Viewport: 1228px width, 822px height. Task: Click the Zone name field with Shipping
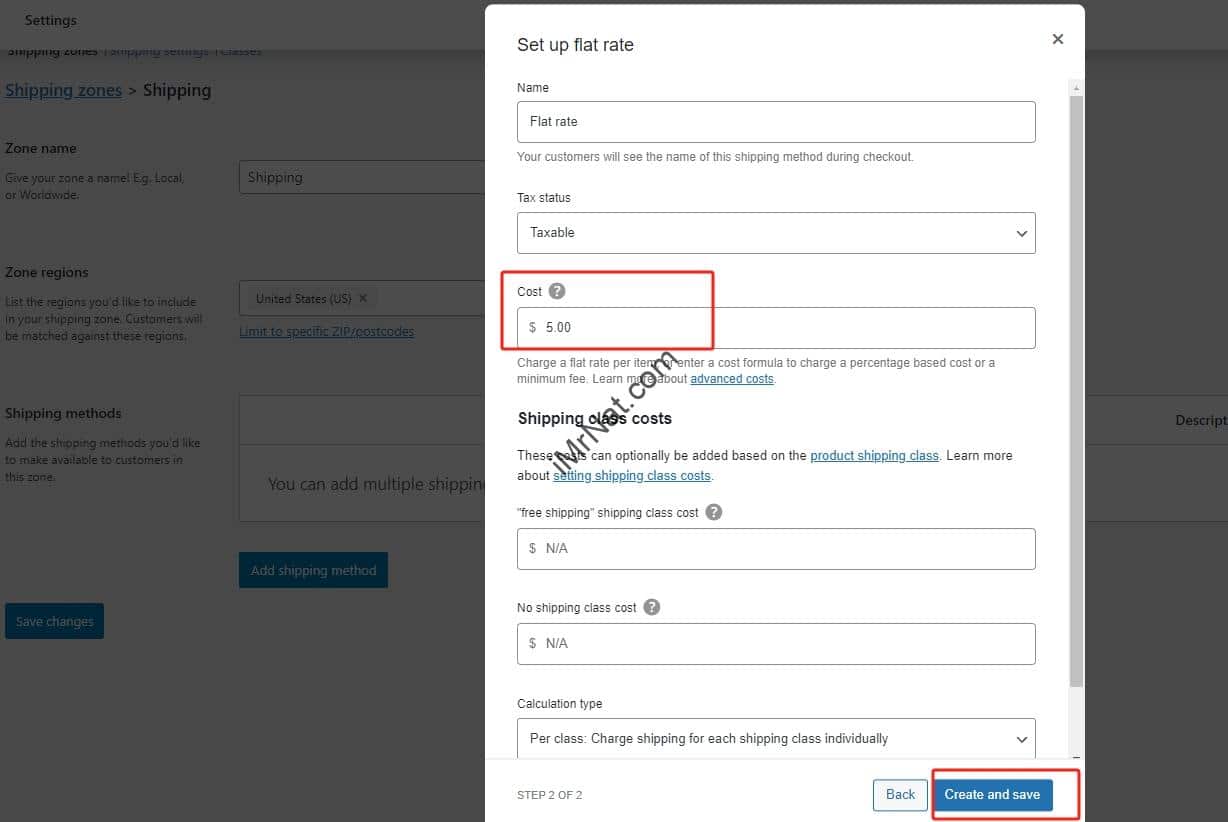coord(362,177)
